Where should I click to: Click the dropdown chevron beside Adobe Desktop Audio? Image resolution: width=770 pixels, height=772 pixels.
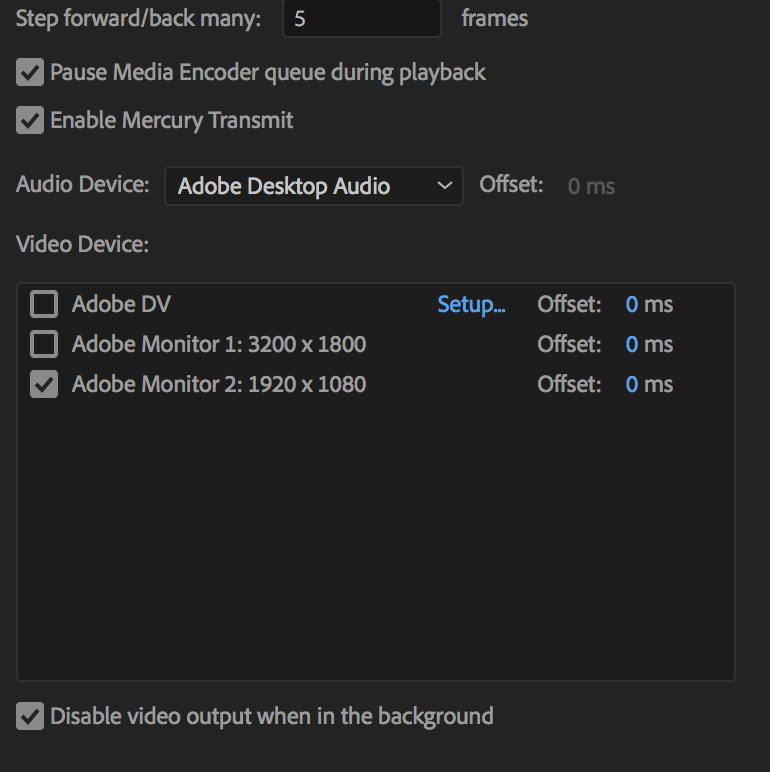(x=445, y=186)
